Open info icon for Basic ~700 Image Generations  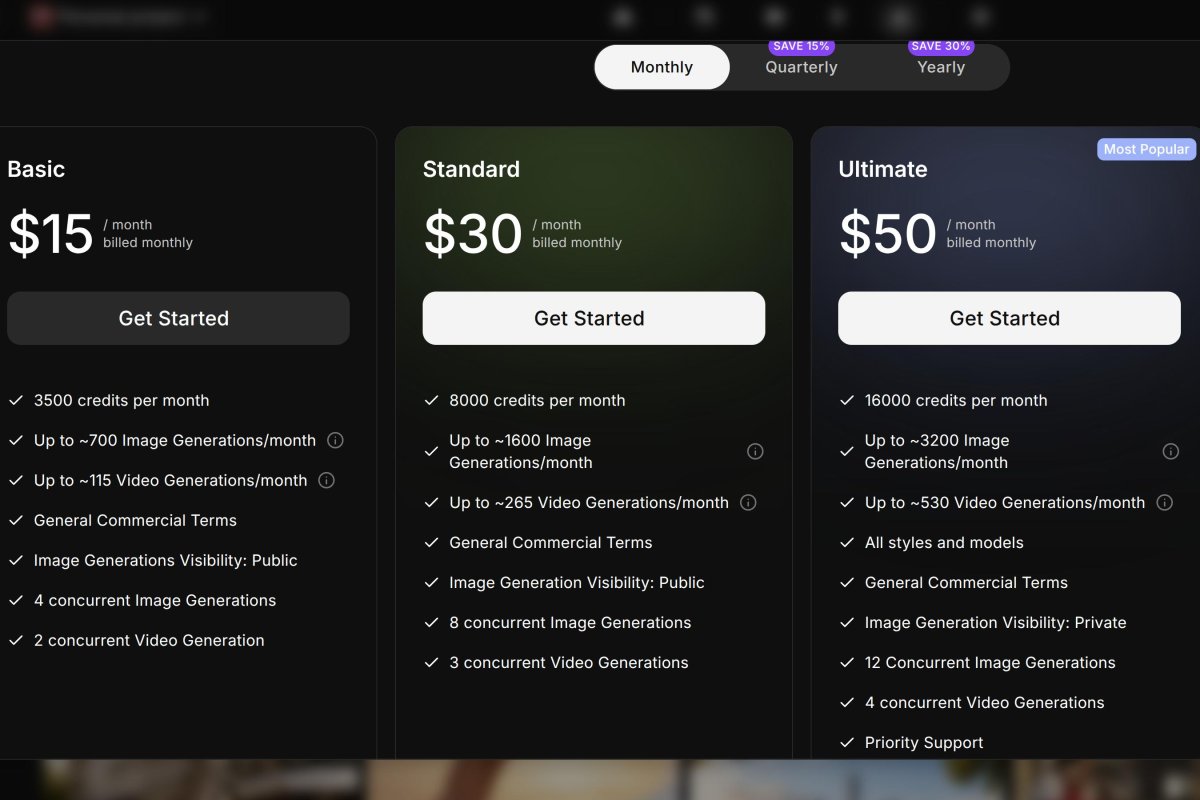click(336, 440)
